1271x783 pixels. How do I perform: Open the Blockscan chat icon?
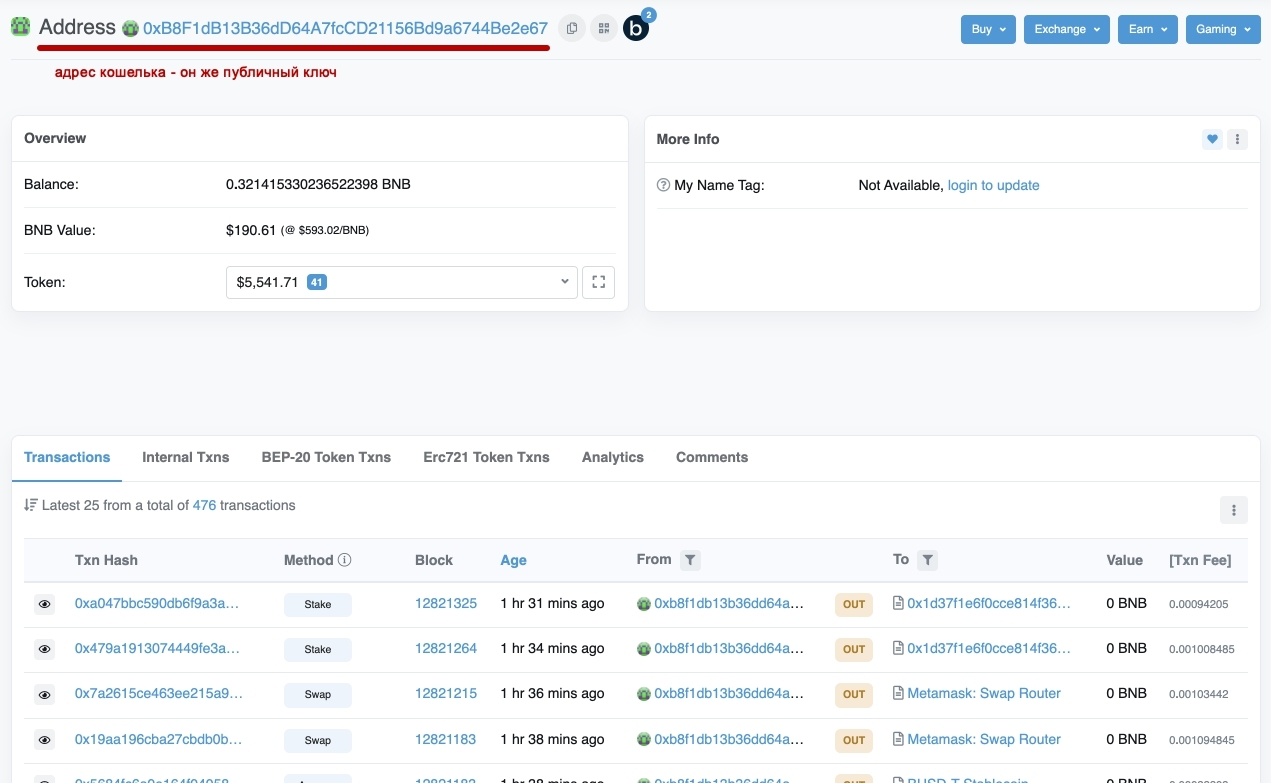pos(636,28)
